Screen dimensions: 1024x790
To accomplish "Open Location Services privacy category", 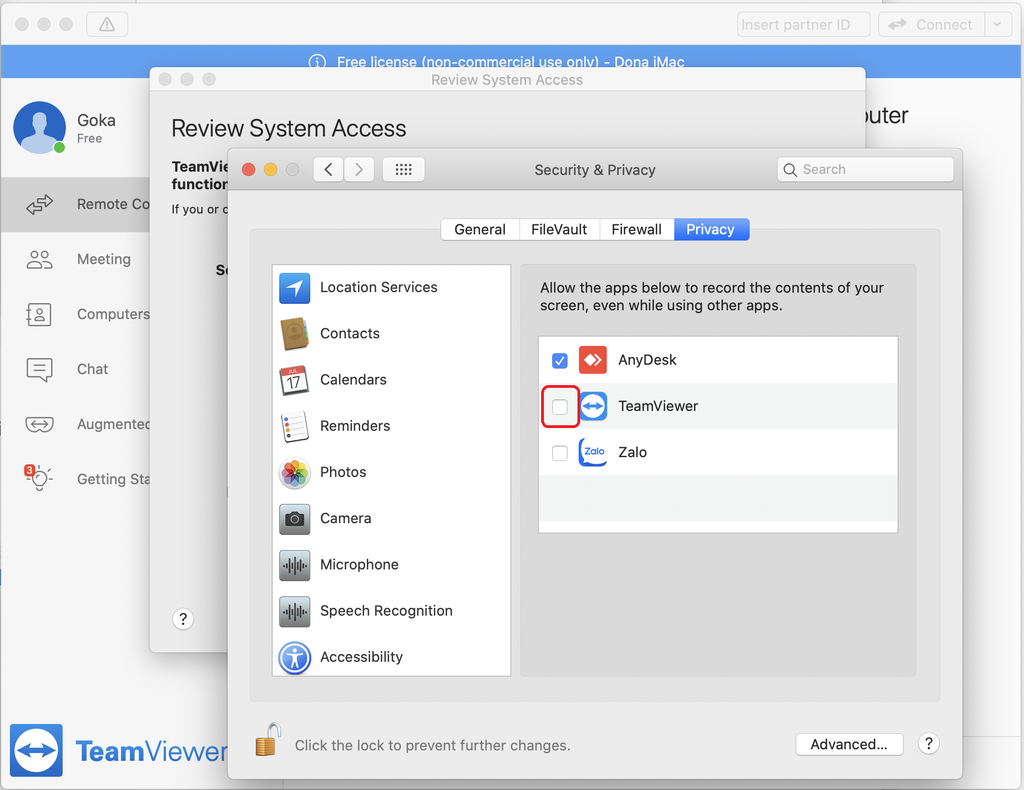I will [x=391, y=287].
